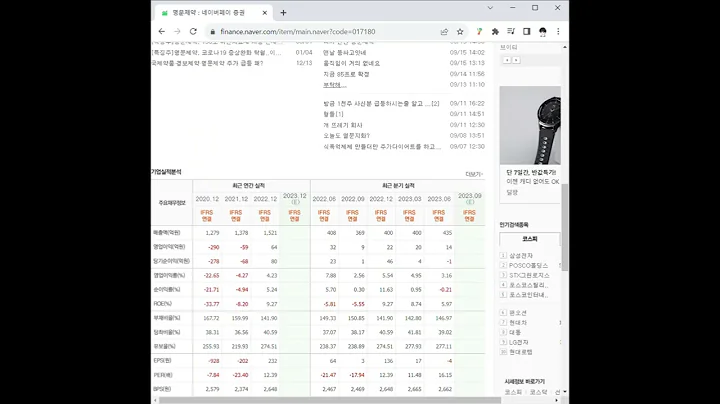The height and width of the screenshot is (404, 720).
Task: Click the -290 operating profit cell
Action: pyautogui.click(x=214, y=247)
